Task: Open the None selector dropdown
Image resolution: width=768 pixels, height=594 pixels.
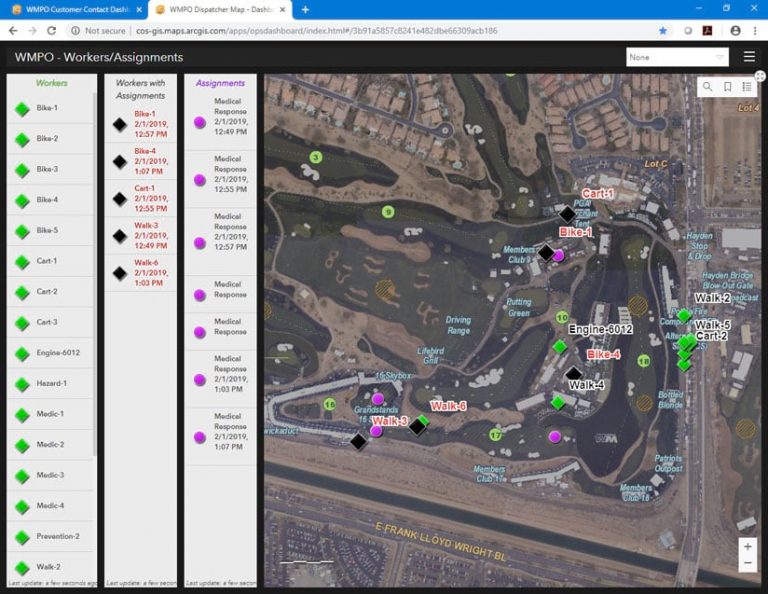Action: 677,57
